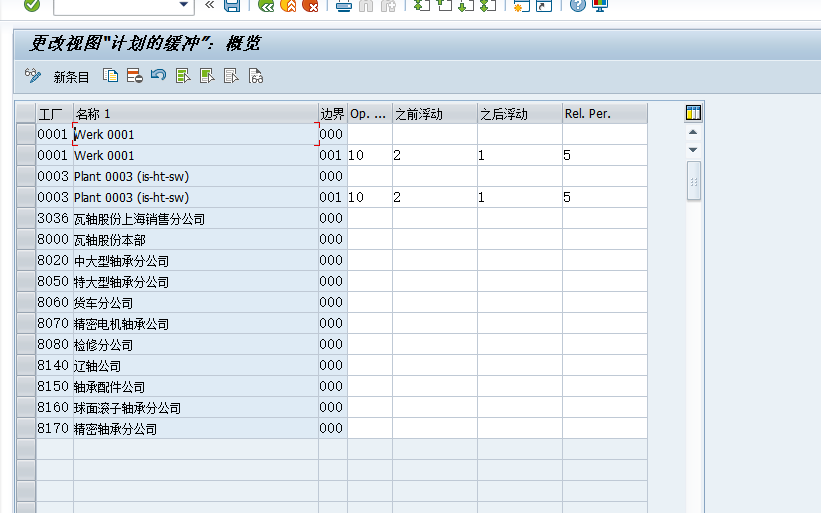Save using the floppy disk icon

(x=232, y=5)
